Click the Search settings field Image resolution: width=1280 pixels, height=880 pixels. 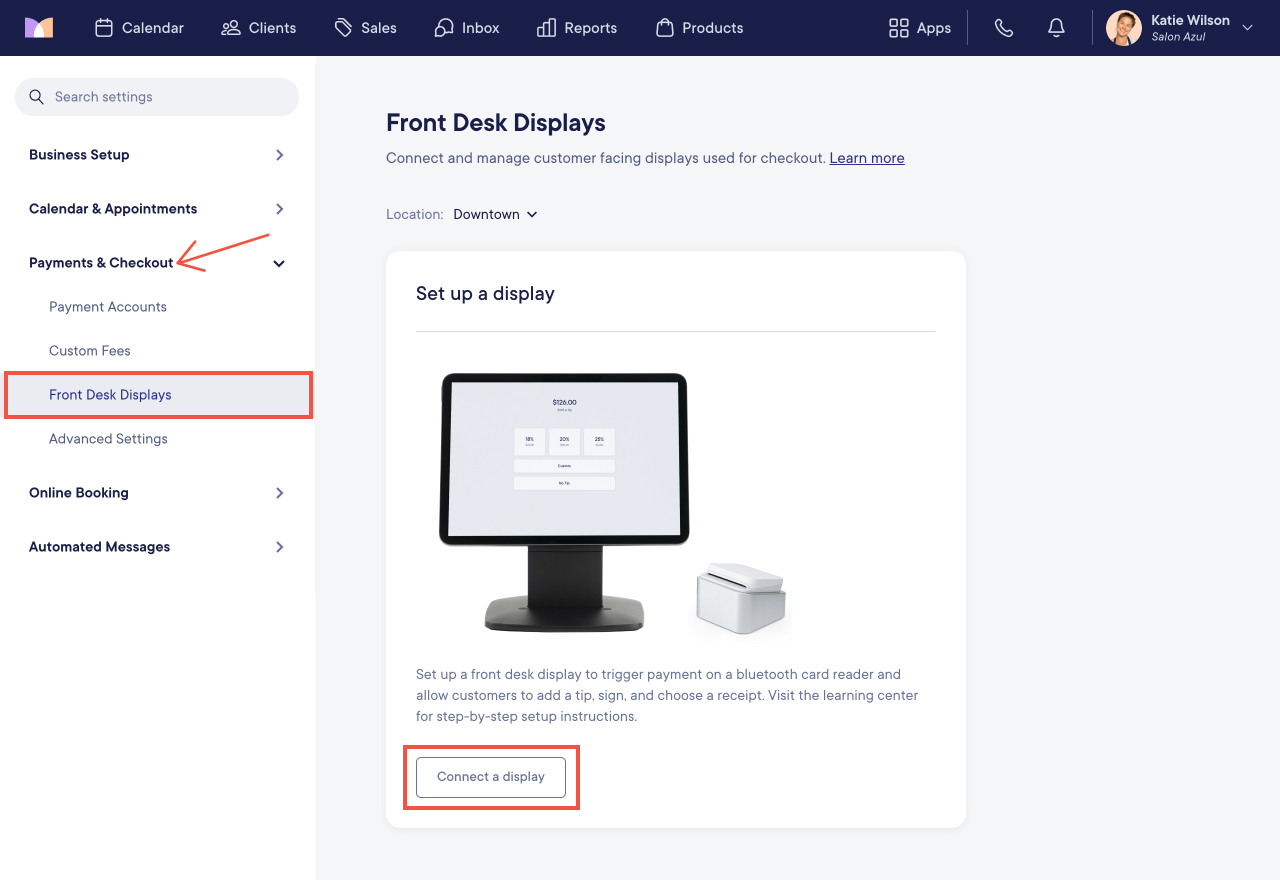(x=157, y=97)
